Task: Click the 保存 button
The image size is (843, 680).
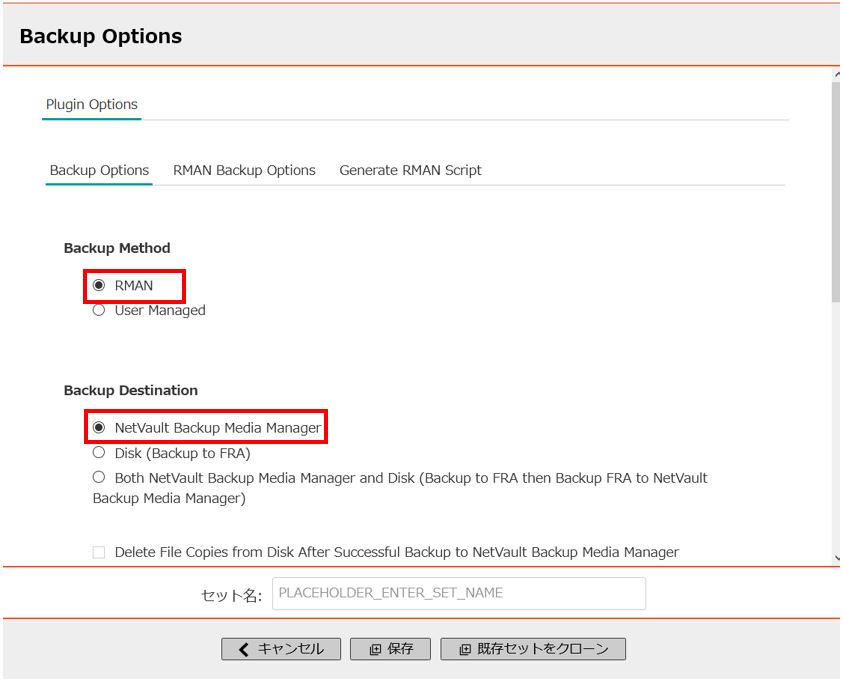Action: (x=390, y=649)
